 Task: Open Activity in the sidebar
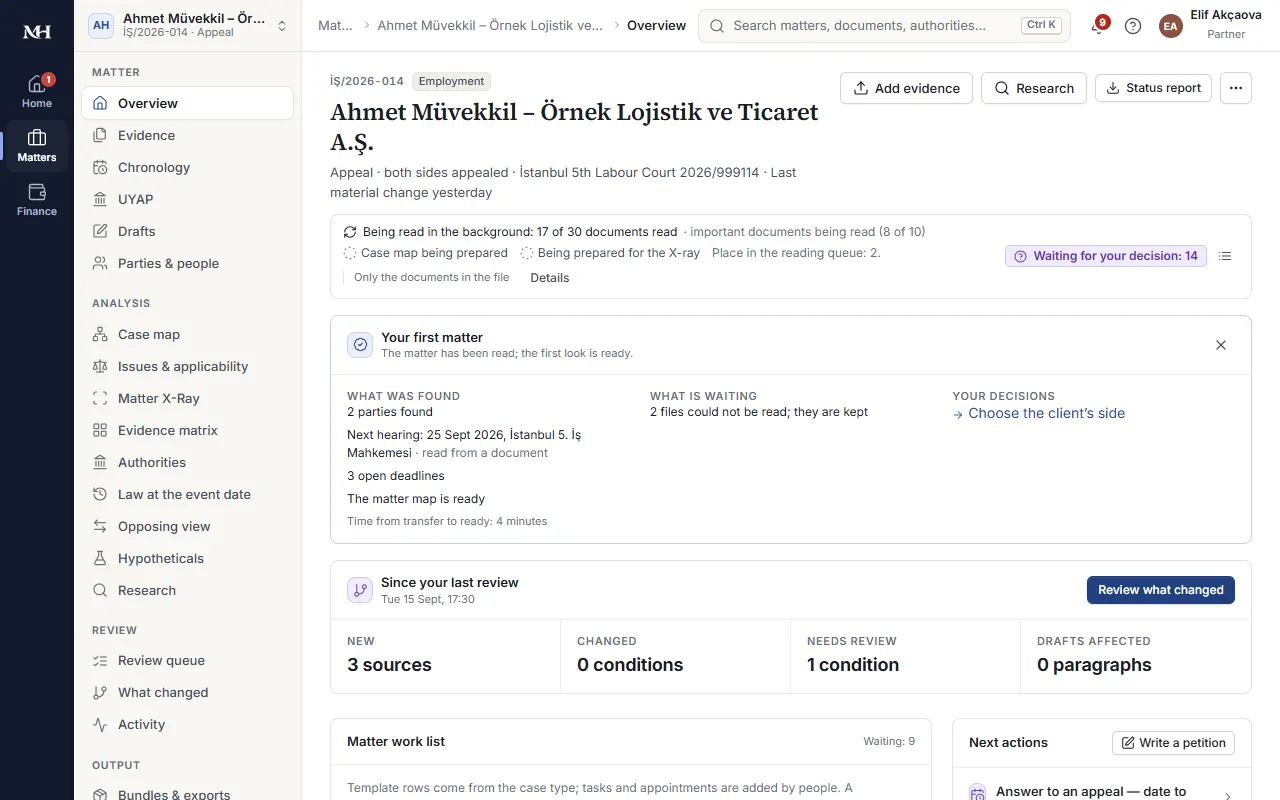pyautogui.click(x=187, y=724)
